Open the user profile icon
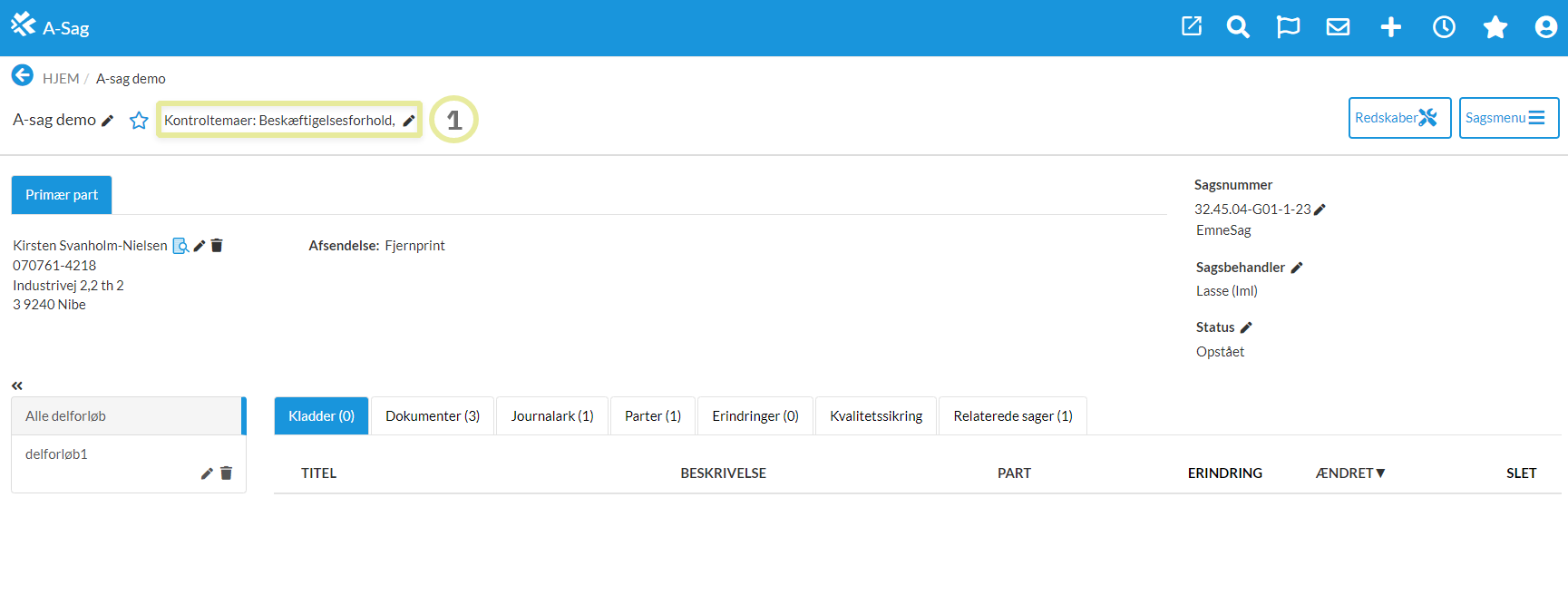The image size is (1568, 595). click(x=1546, y=27)
